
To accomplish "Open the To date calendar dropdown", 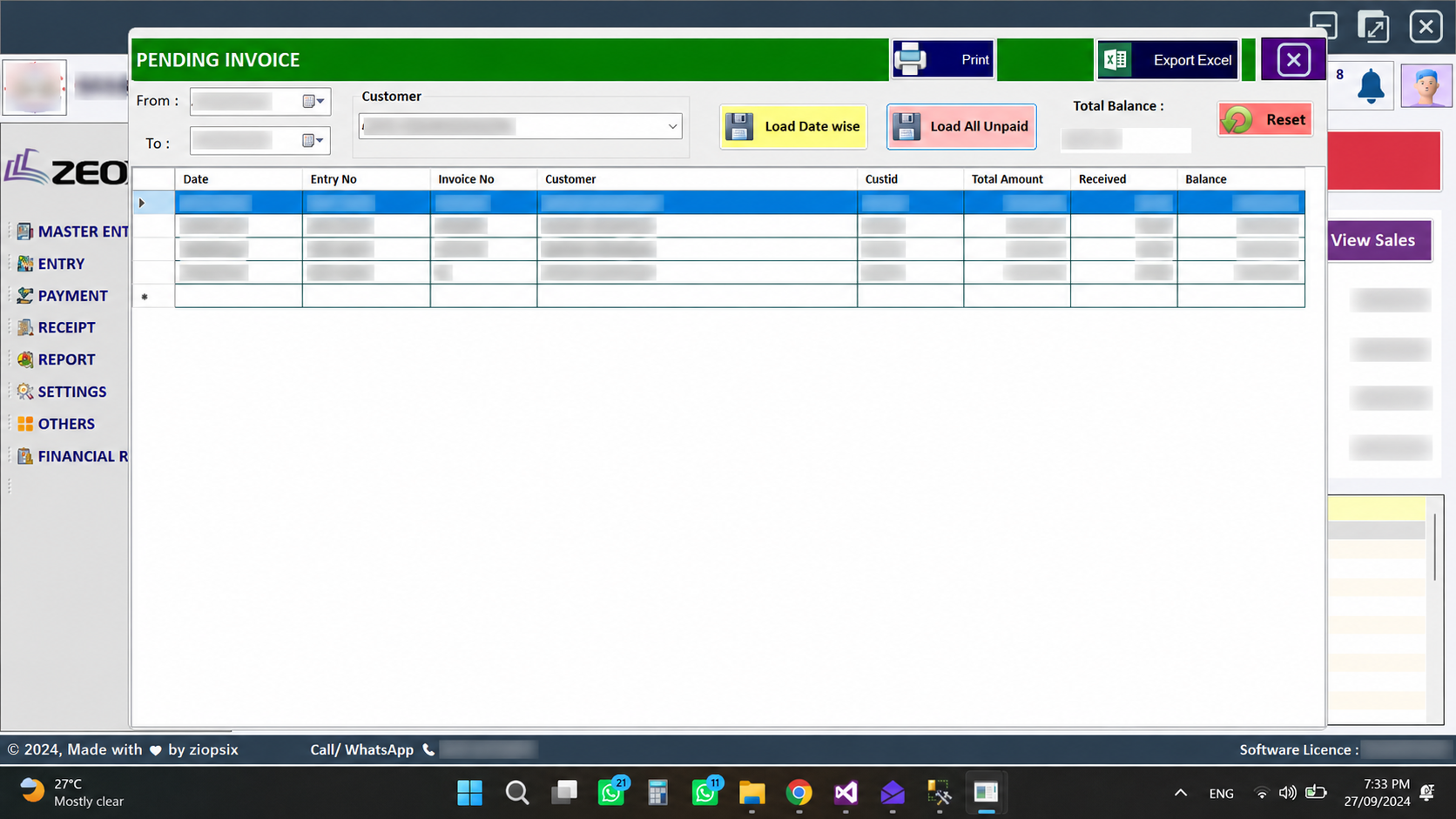I will (x=313, y=140).
